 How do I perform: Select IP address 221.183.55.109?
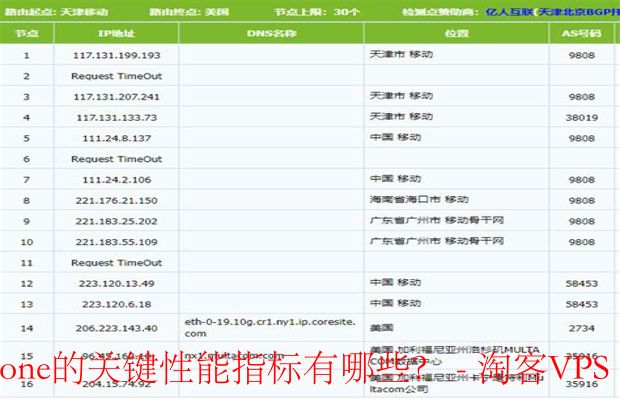tap(117, 242)
